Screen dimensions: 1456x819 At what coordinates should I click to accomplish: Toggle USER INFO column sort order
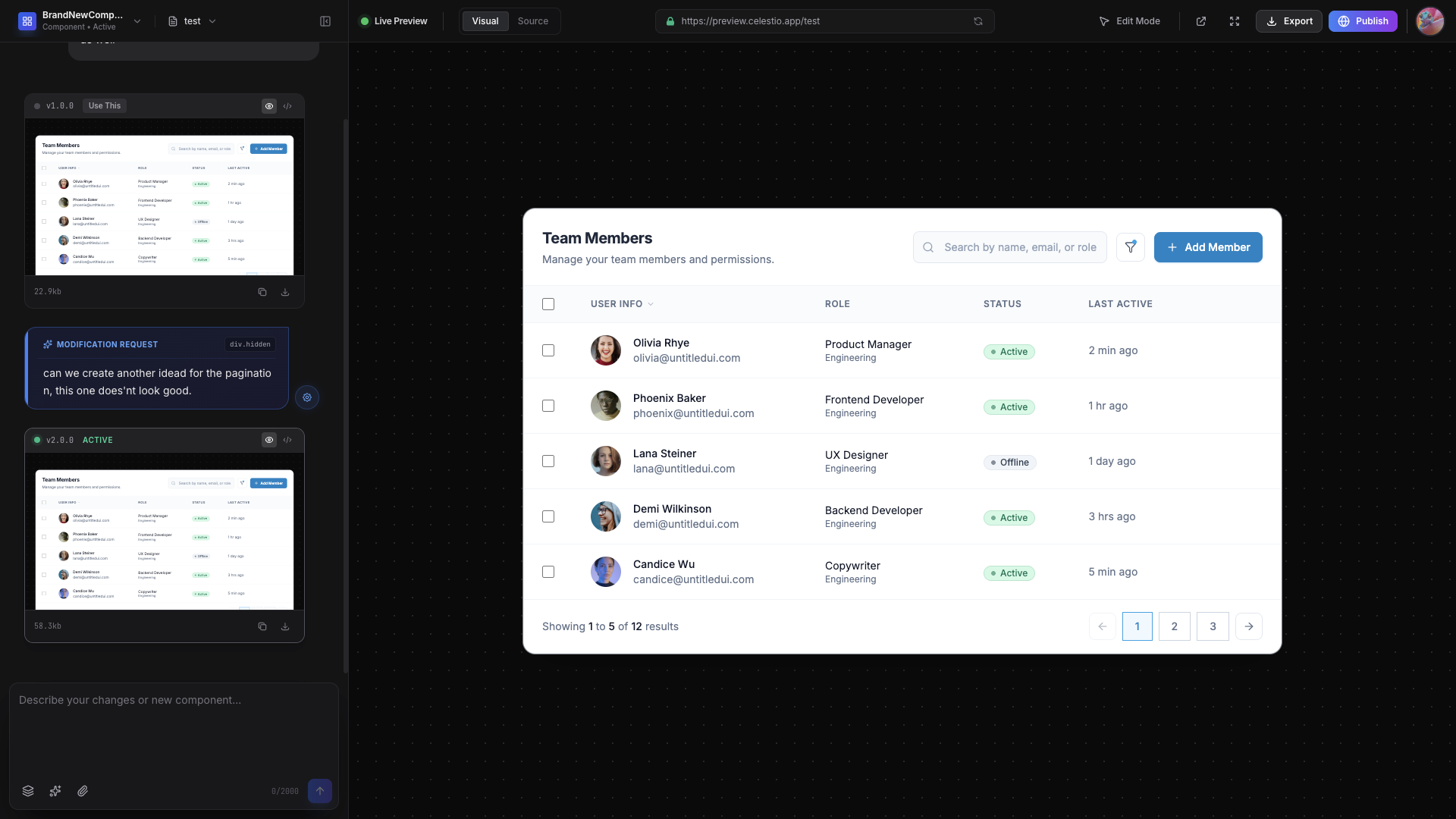click(x=622, y=304)
